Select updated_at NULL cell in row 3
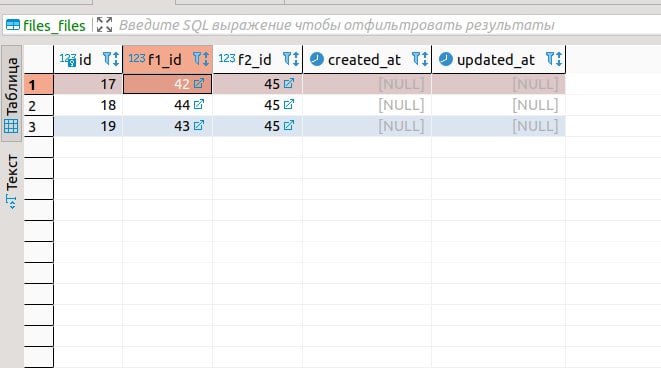Image resolution: width=661 pixels, height=368 pixels. (499, 126)
